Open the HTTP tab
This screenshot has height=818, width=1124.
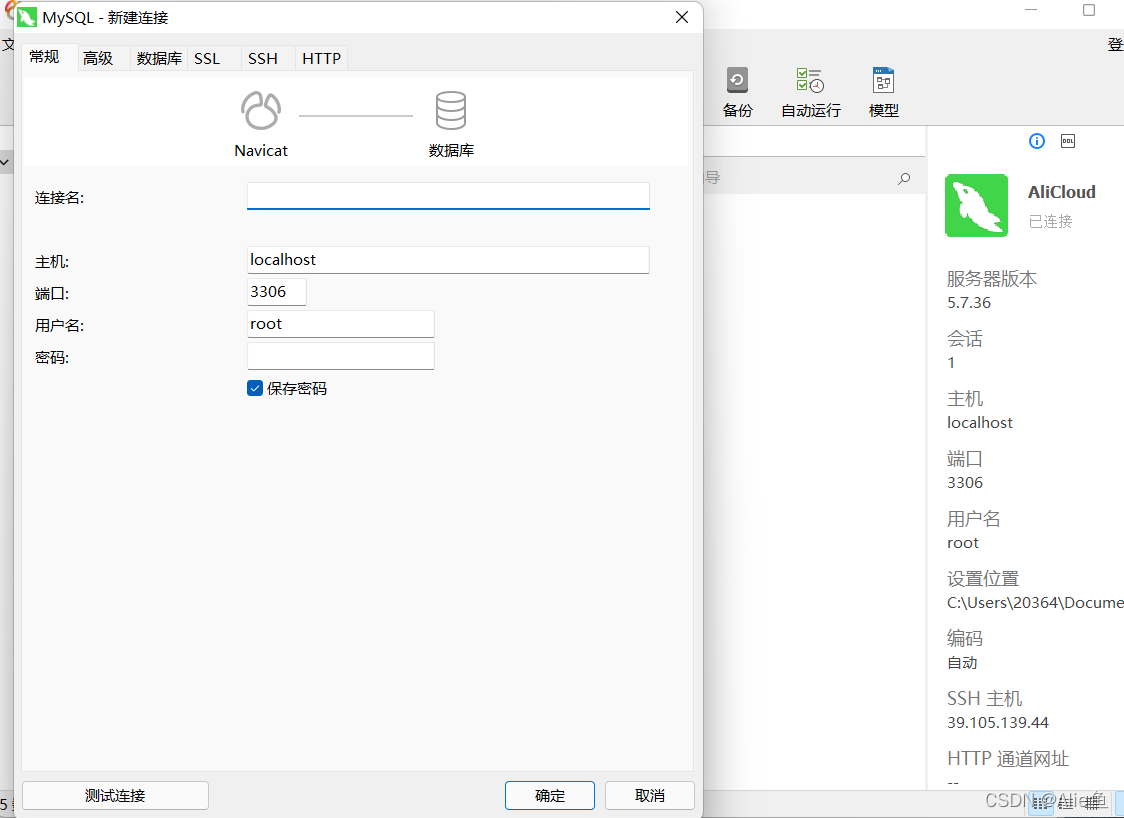(x=321, y=58)
